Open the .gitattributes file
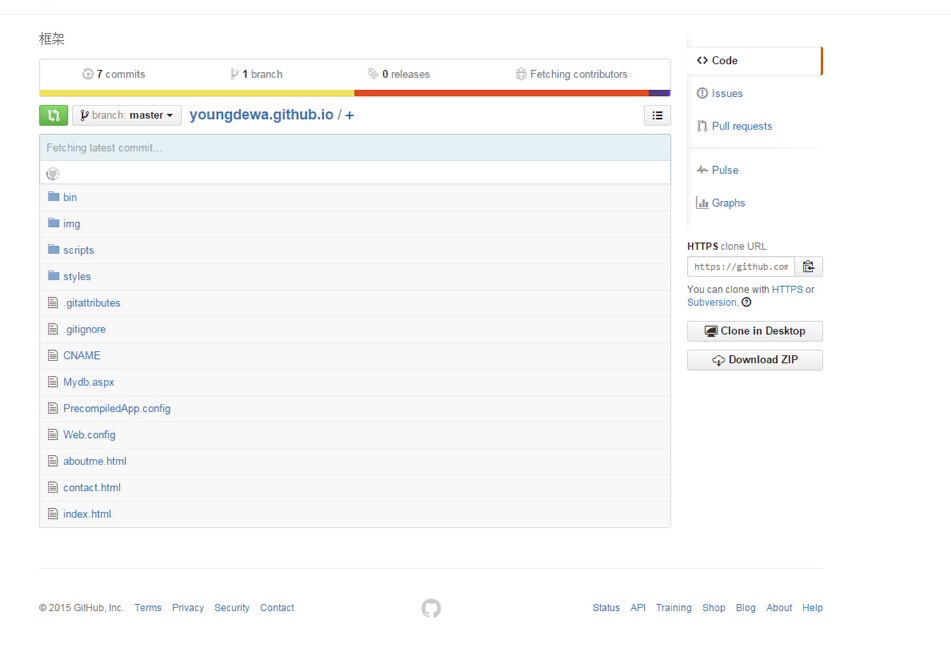Screen dimensions: 951x650 coord(92,303)
